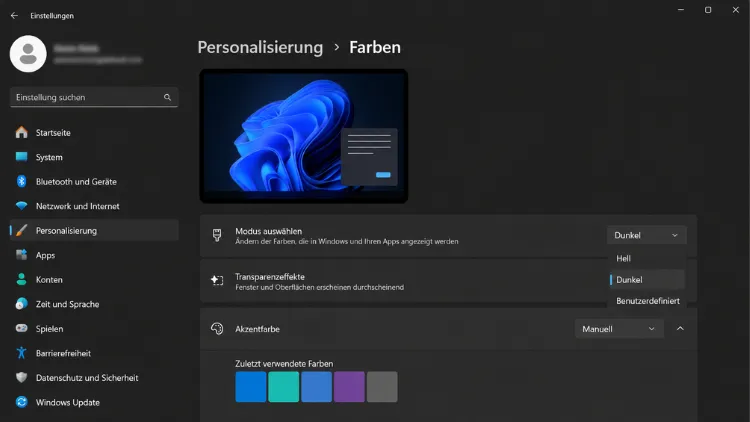The height and width of the screenshot is (422, 750).
Task: Pick the gray recent color swatch
Action: point(382,387)
